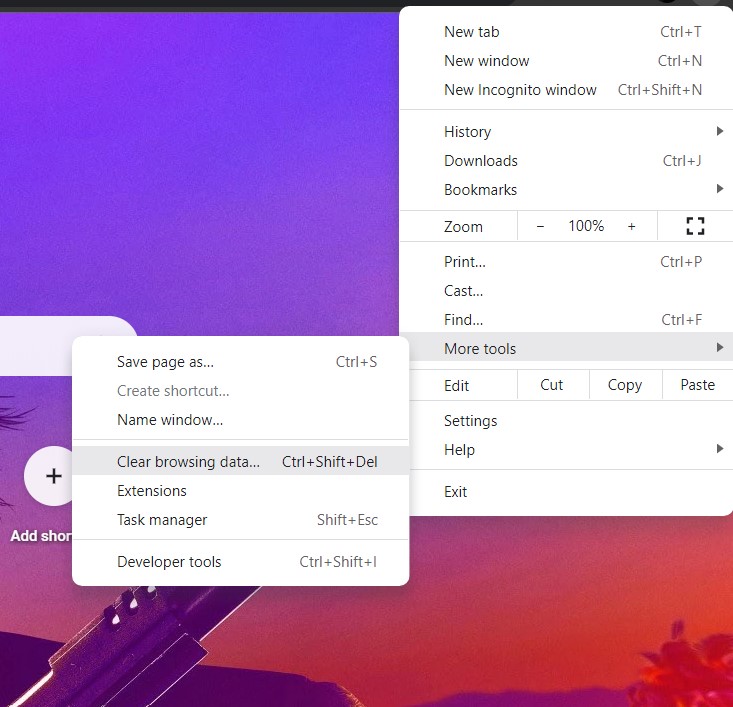Click the 100% zoom level value
The image size is (733, 707).
586,226
